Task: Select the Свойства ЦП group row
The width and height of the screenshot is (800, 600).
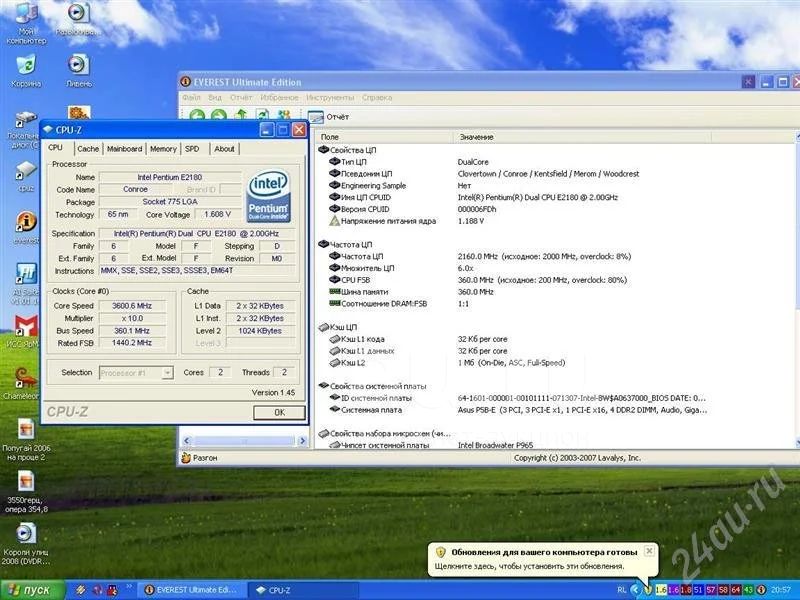Action: [x=347, y=150]
